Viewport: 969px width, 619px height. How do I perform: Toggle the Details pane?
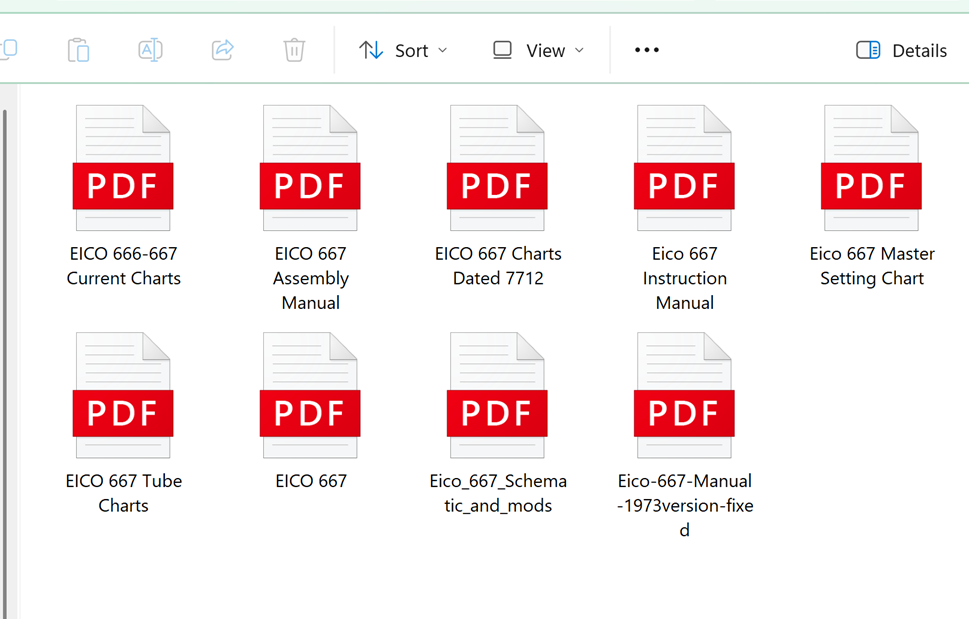coord(901,50)
